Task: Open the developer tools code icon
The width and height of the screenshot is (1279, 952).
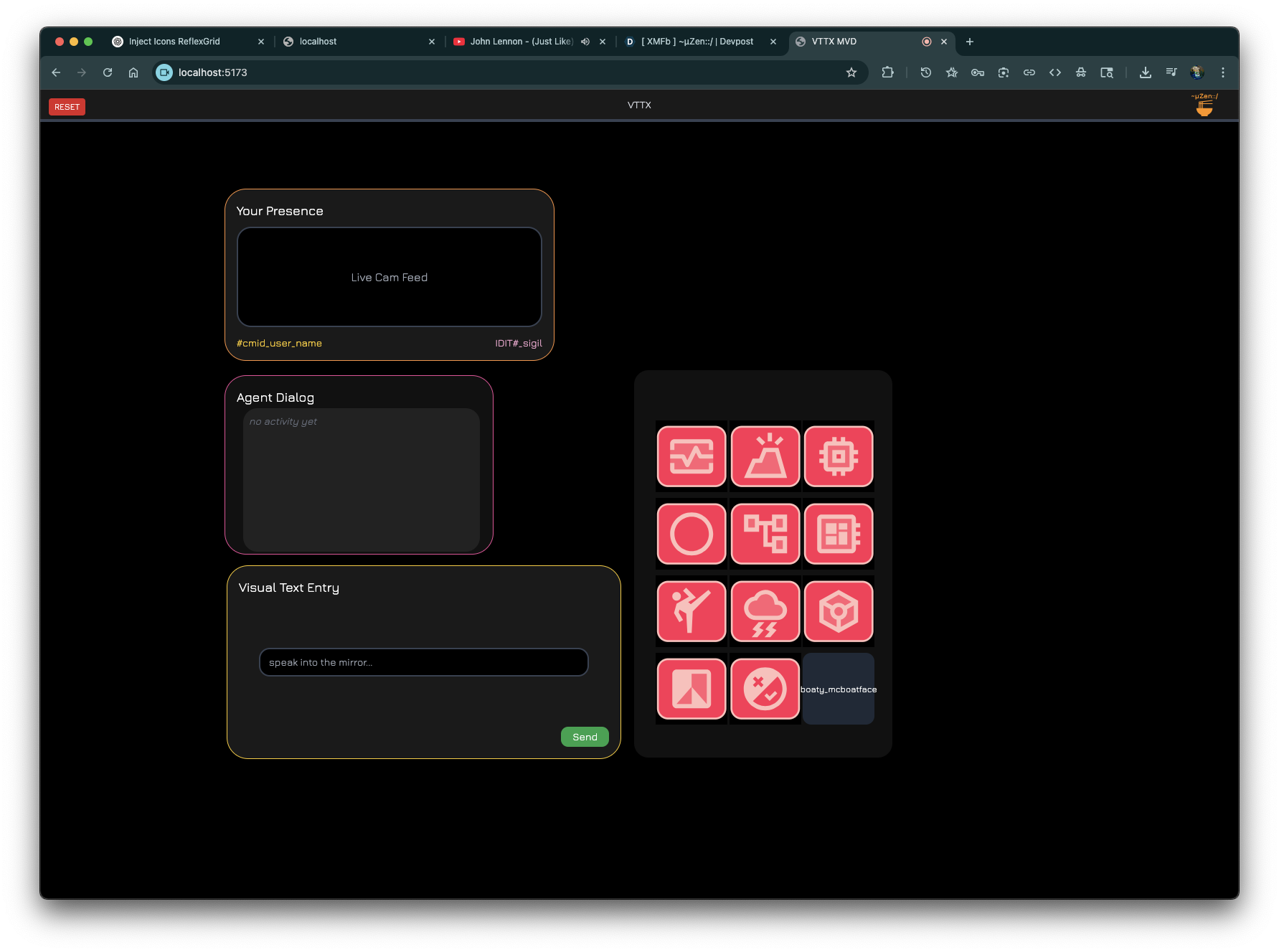Action: click(1055, 72)
